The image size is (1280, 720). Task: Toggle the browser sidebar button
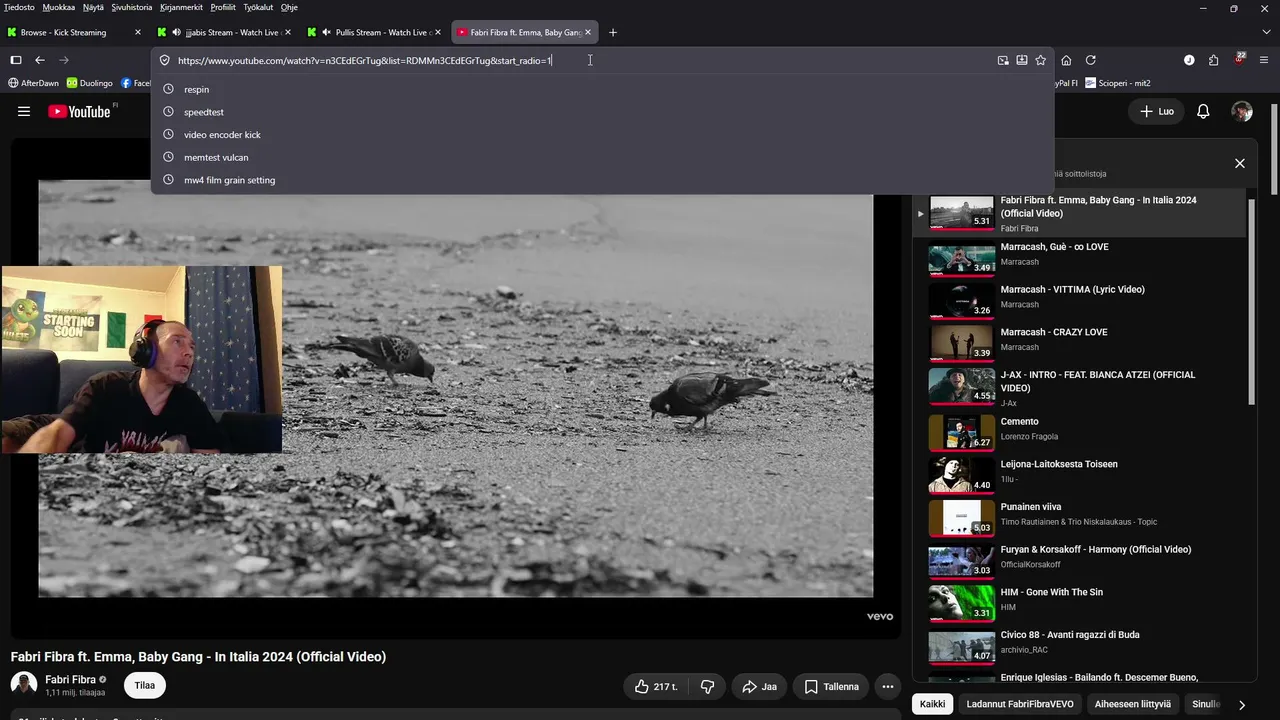coord(16,60)
